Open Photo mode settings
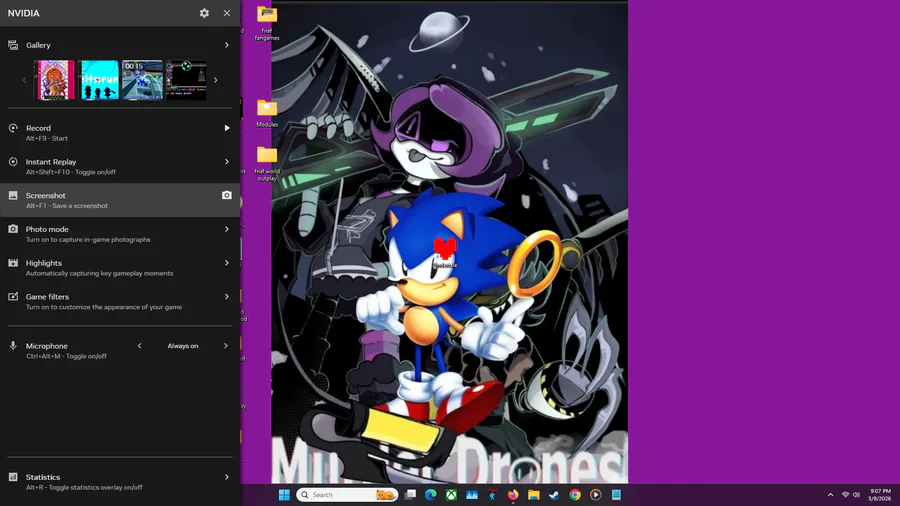Image resolution: width=900 pixels, height=506 pixels. [x=119, y=234]
